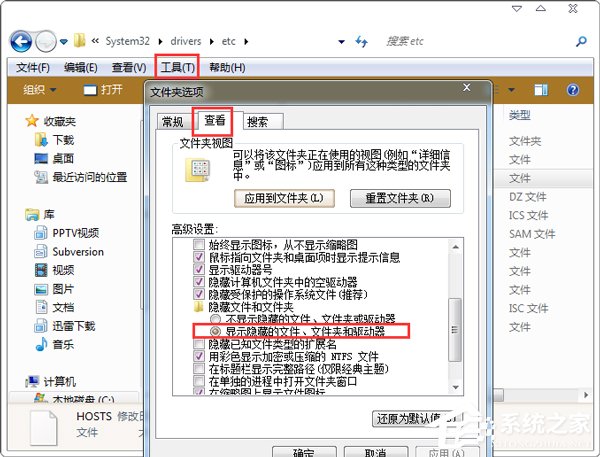Click the Back navigation arrow button
This screenshot has height=457, width=600.
click(21, 41)
